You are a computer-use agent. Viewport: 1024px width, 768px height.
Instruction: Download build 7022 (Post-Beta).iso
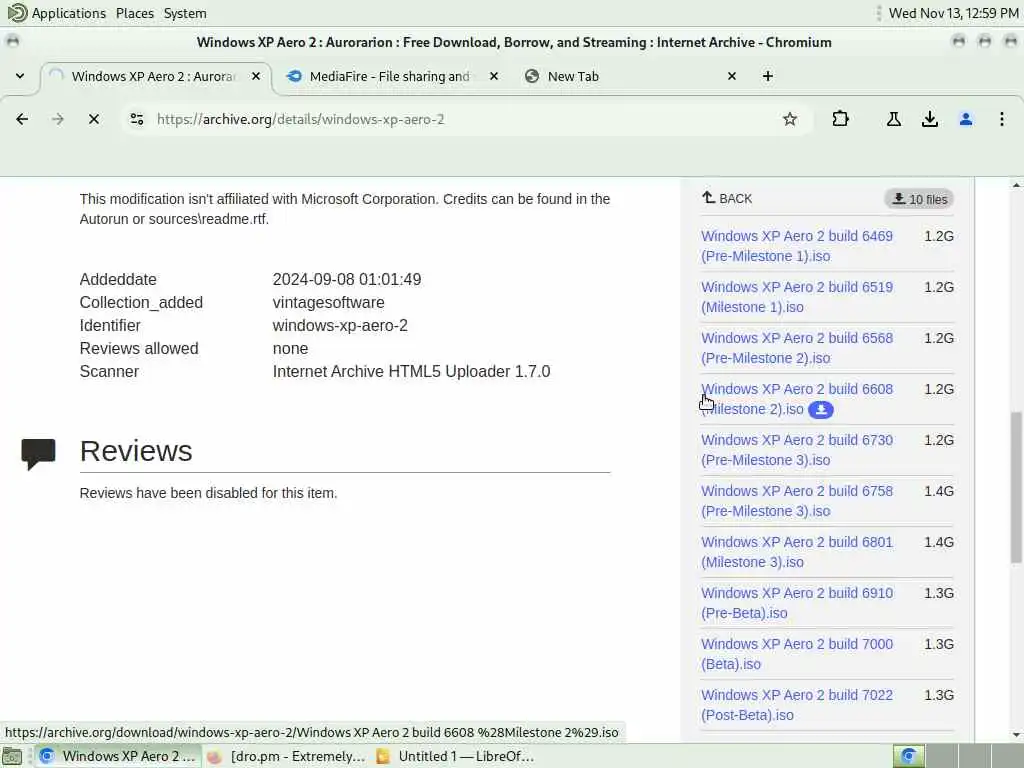pyautogui.click(x=797, y=705)
